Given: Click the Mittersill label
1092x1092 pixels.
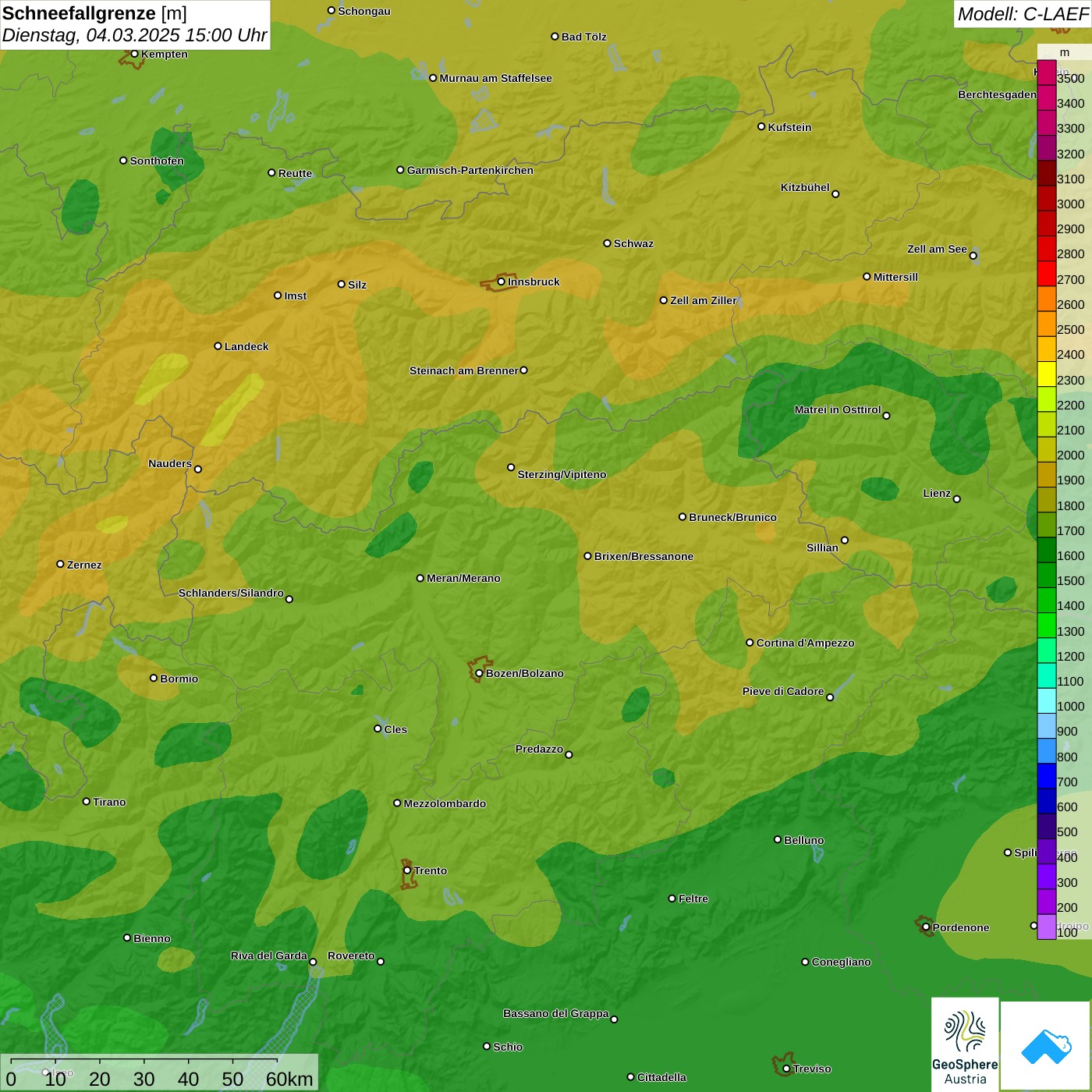Looking at the screenshot, I should click(x=895, y=277).
